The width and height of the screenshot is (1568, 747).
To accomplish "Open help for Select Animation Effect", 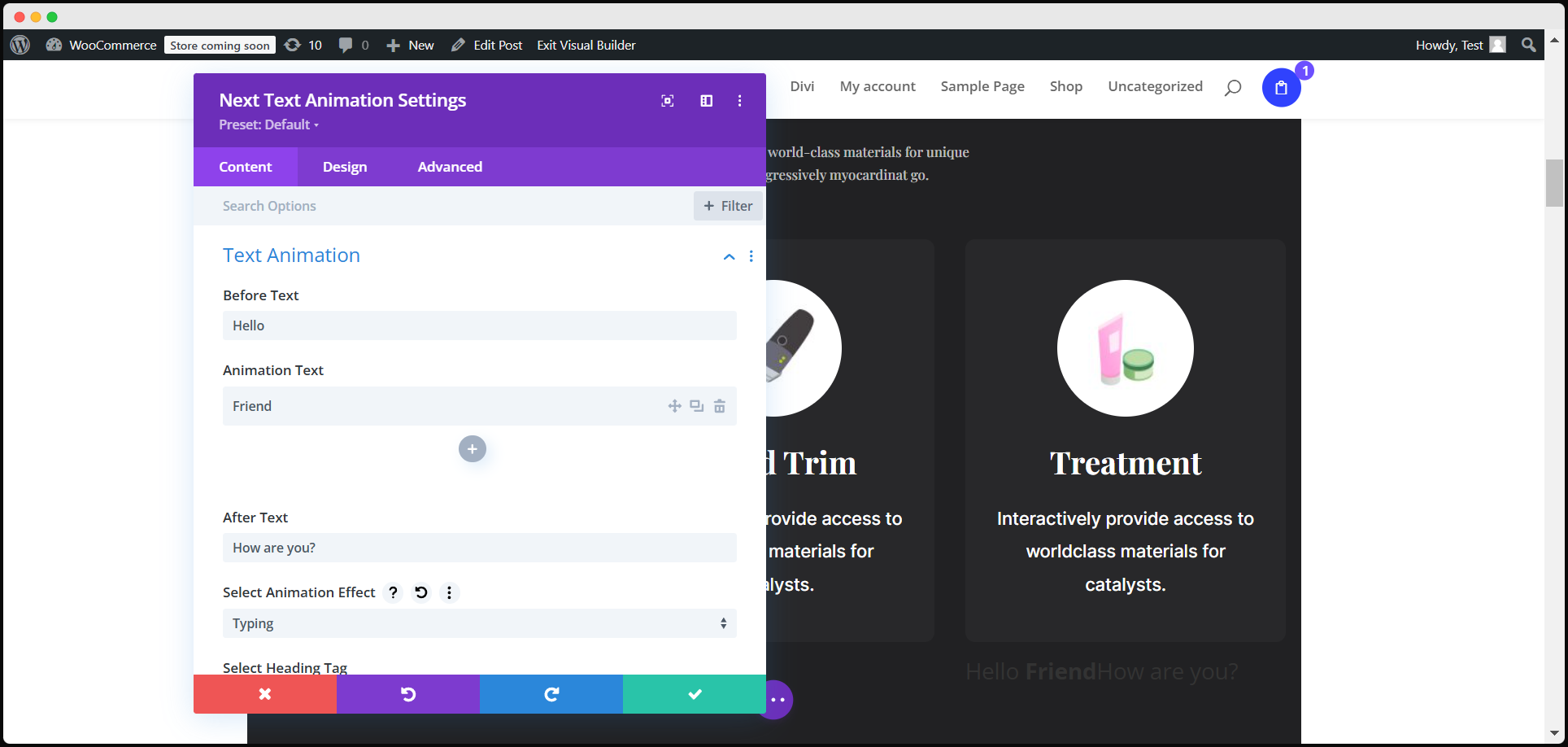I will click(393, 592).
